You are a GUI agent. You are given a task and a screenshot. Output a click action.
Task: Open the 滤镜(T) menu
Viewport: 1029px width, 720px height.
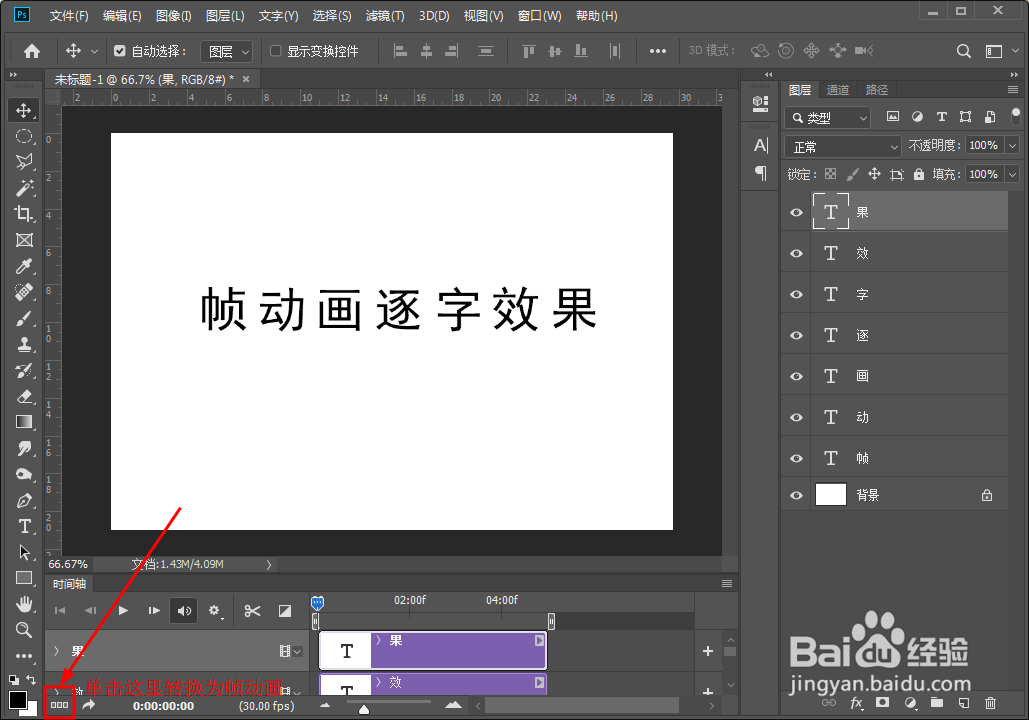[385, 16]
